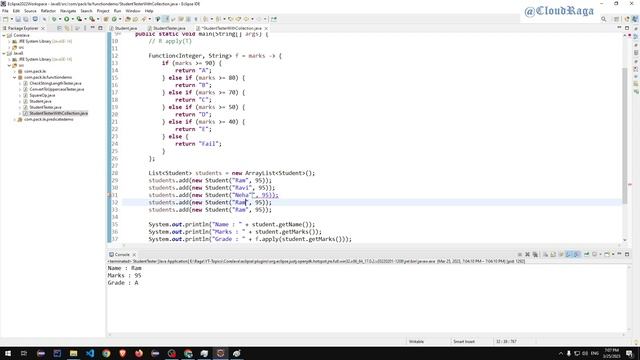Toggle Link with Editor in Package Explorer
Screen dimensions: 640x360
(67, 28)
